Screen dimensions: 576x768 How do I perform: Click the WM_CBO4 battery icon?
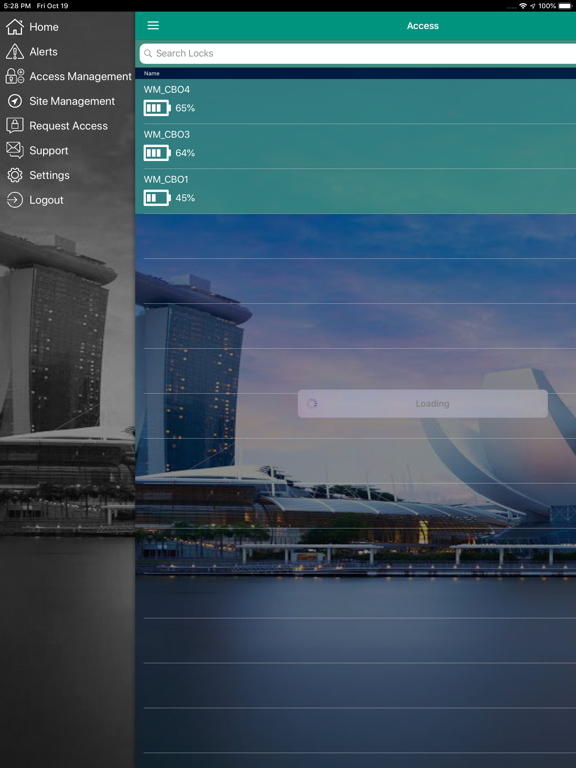tap(157, 108)
